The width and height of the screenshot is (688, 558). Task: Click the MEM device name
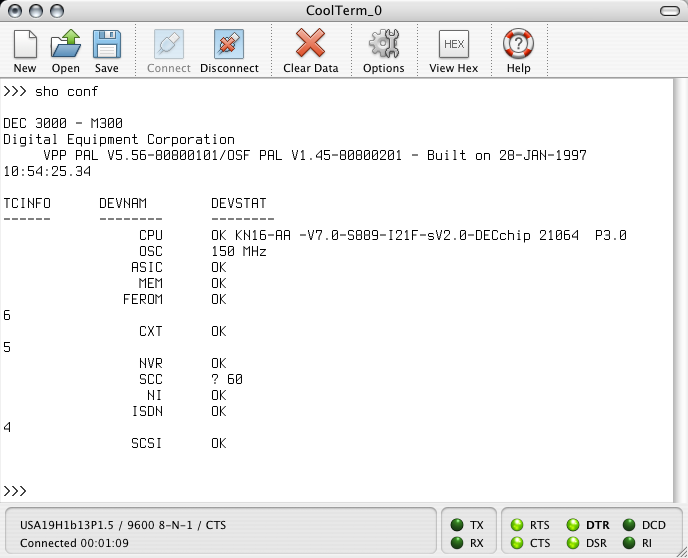(150, 283)
